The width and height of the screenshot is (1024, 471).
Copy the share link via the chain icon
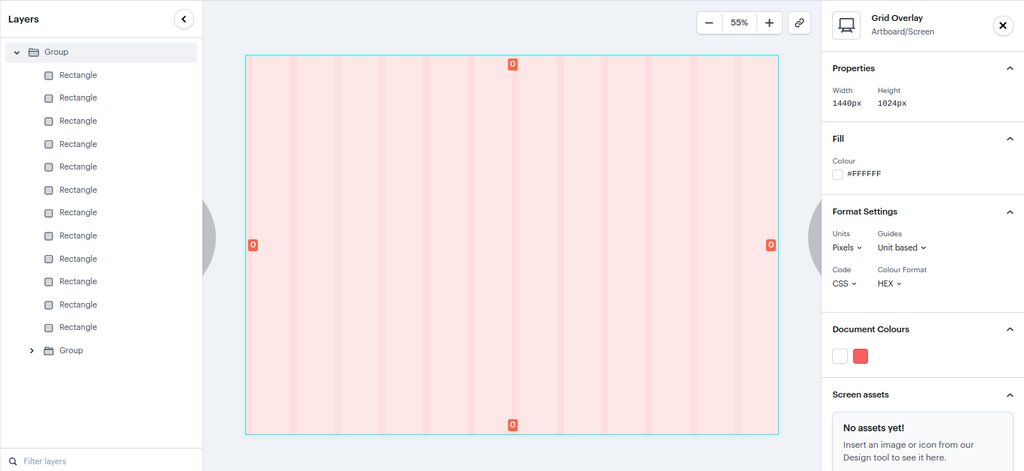pyautogui.click(x=799, y=23)
